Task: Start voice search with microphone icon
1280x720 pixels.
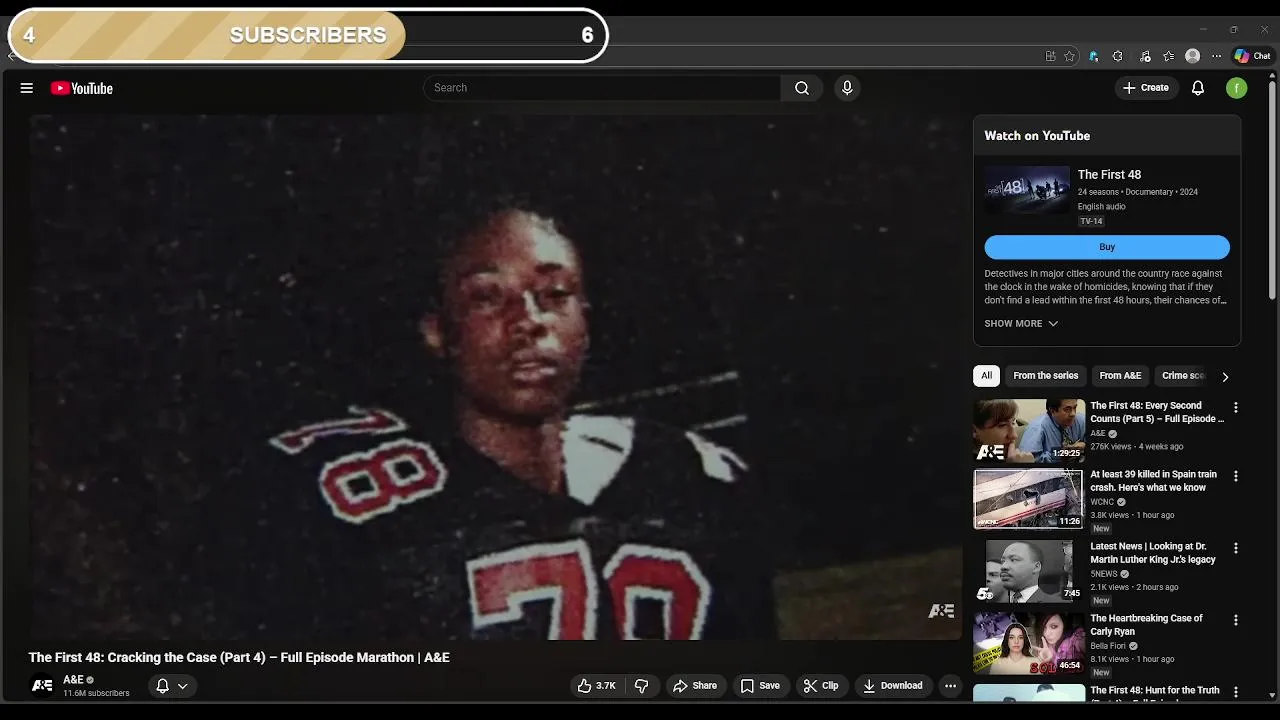Action: [x=847, y=88]
